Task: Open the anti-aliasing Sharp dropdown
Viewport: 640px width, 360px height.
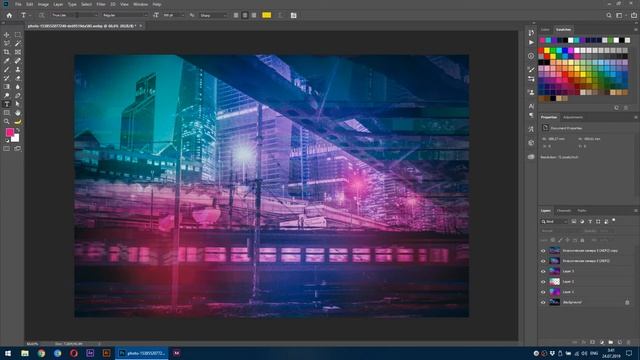Action: (213, 15)
